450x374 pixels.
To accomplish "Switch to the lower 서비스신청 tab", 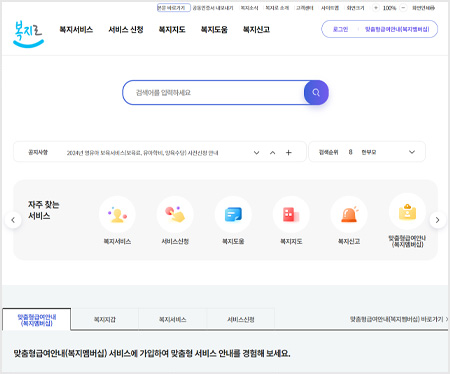I will pyautogui.click(x=241, y=319).
